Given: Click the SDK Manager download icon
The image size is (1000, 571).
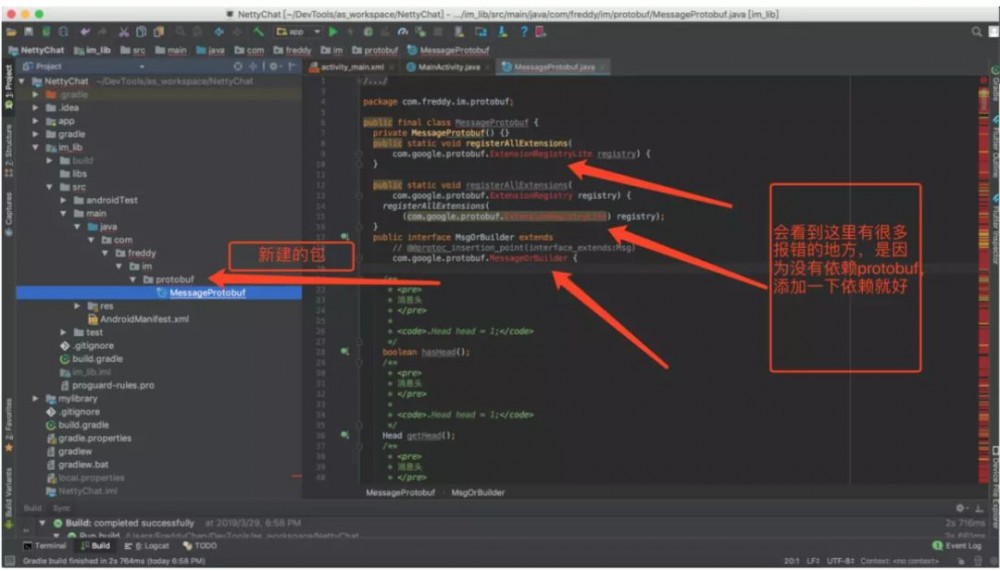Looking at the screenshot, I should coord(503,32).
